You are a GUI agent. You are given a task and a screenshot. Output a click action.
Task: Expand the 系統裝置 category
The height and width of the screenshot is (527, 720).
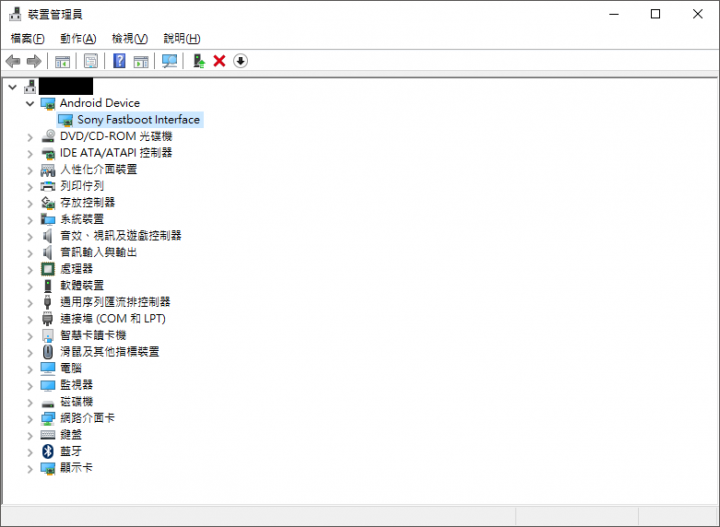(x=30, y=220)
